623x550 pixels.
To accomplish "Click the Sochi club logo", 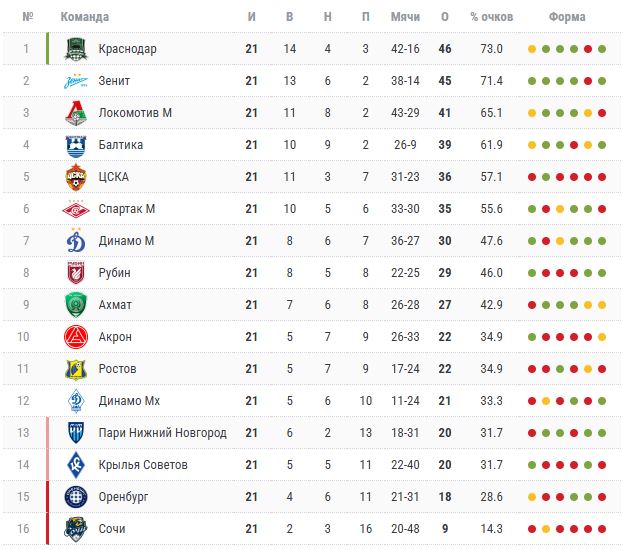I will tap(76, 529).
